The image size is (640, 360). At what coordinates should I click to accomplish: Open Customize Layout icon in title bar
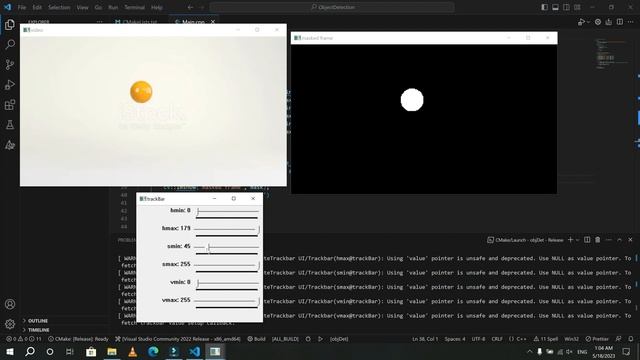click(x=577, y=7)
